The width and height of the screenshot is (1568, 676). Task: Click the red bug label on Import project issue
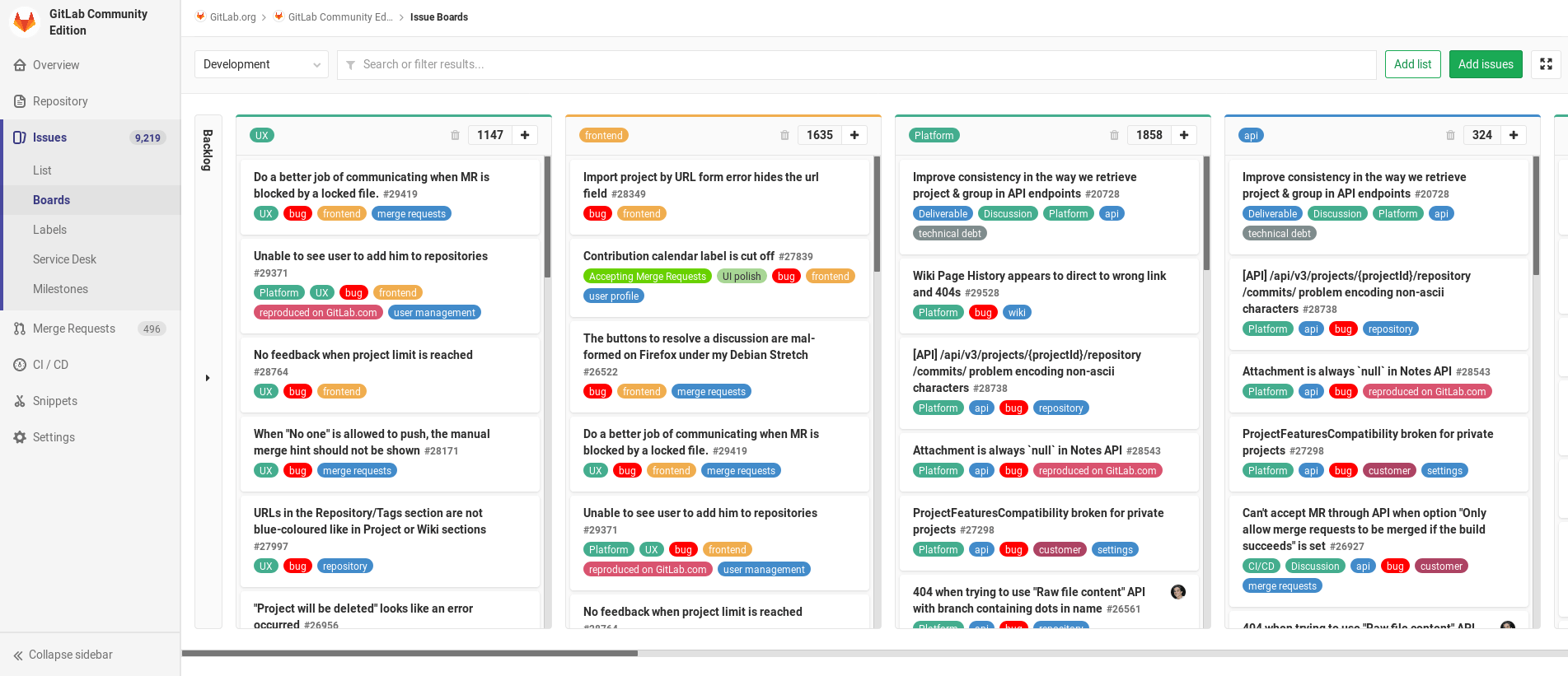597,214
